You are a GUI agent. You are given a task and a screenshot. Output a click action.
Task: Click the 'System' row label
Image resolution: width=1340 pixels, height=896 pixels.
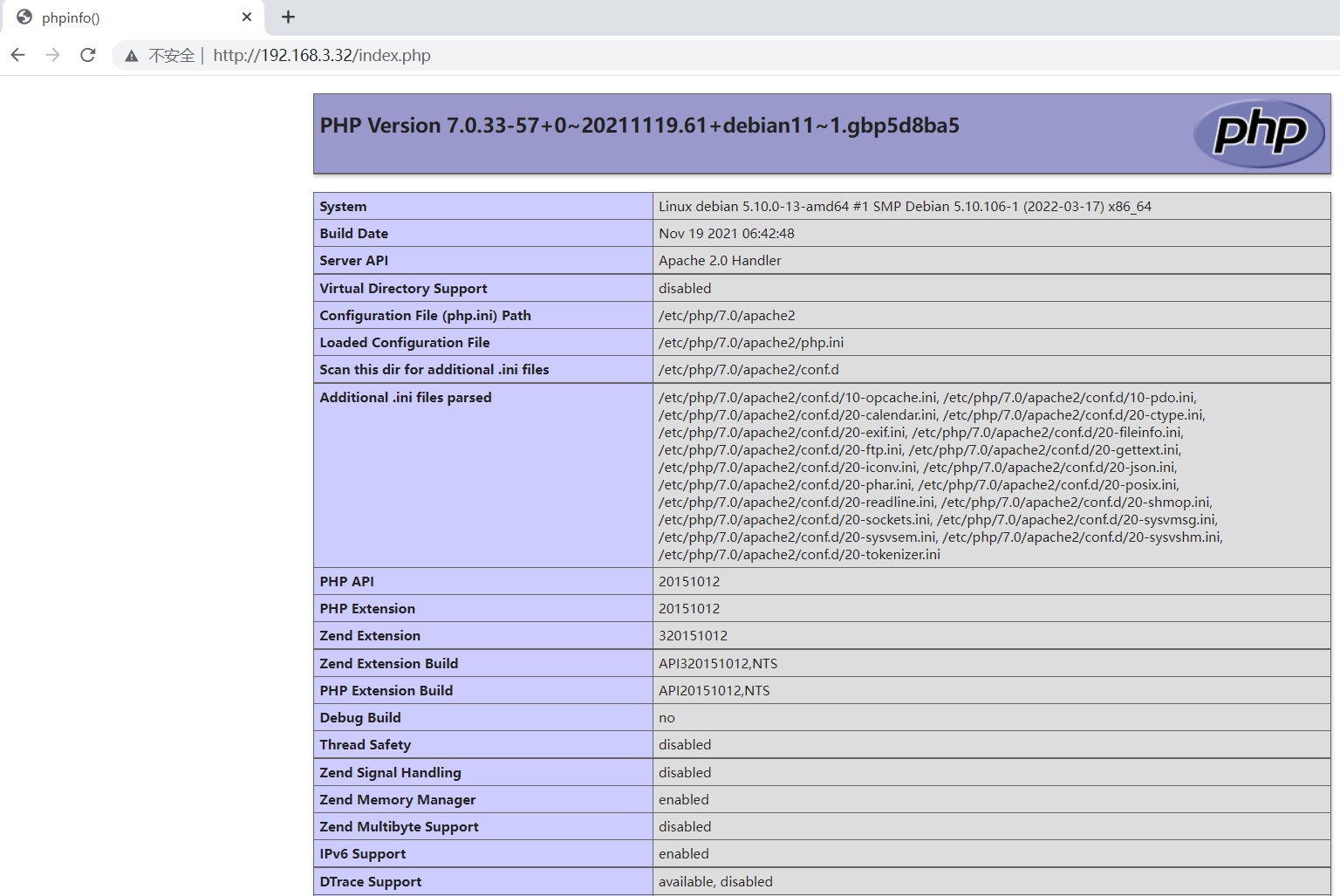(343, 207)
